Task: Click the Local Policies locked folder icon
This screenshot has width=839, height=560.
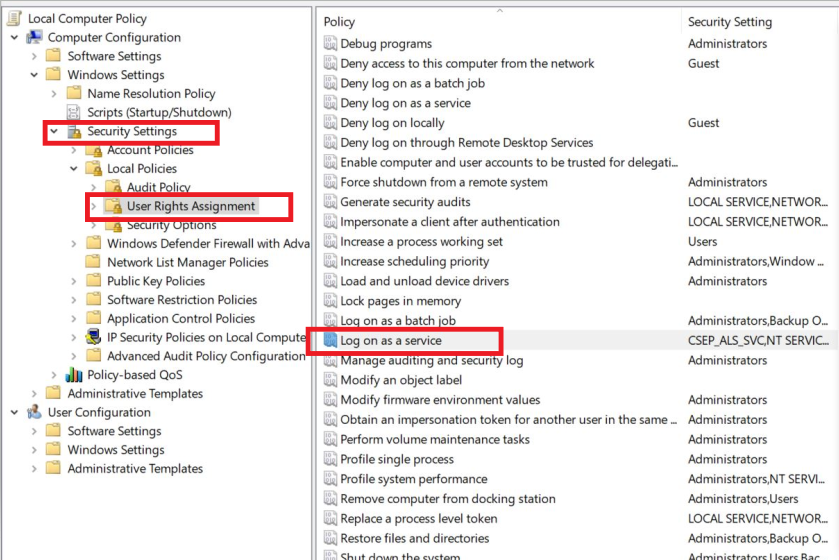Action: click(94, 168)
